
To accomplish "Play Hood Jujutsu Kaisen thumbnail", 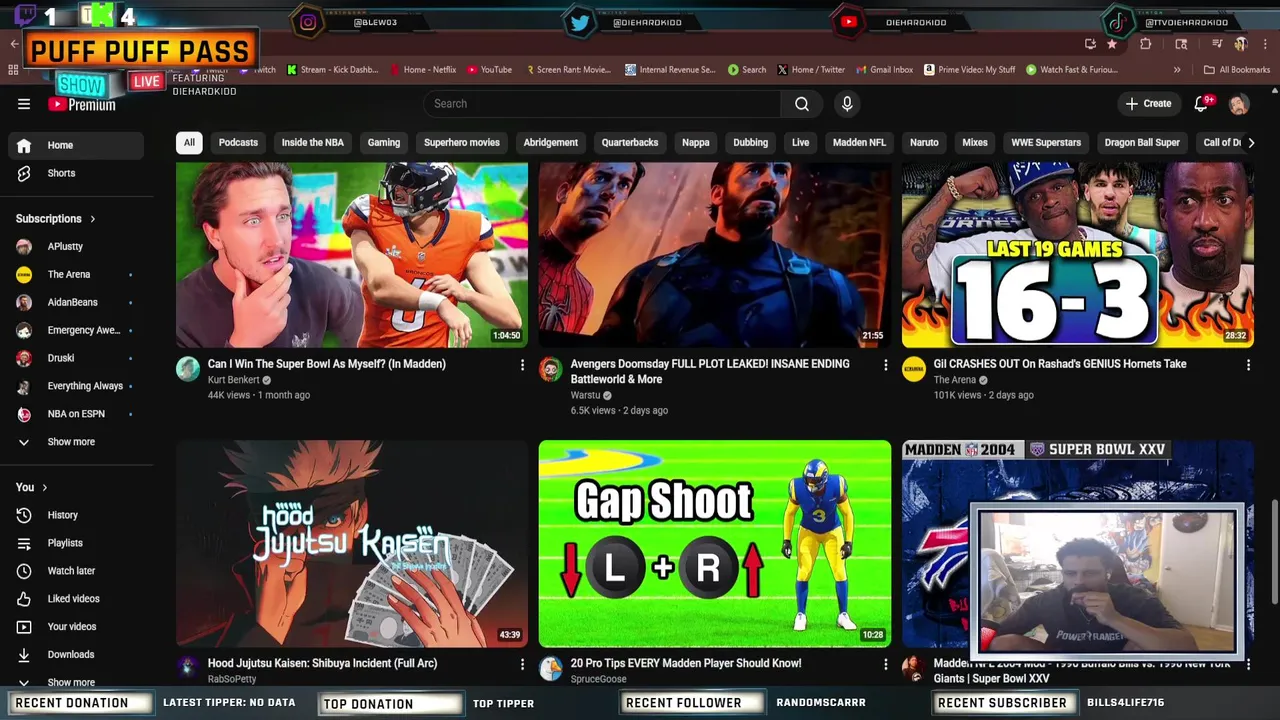I will tap(352, 544).
